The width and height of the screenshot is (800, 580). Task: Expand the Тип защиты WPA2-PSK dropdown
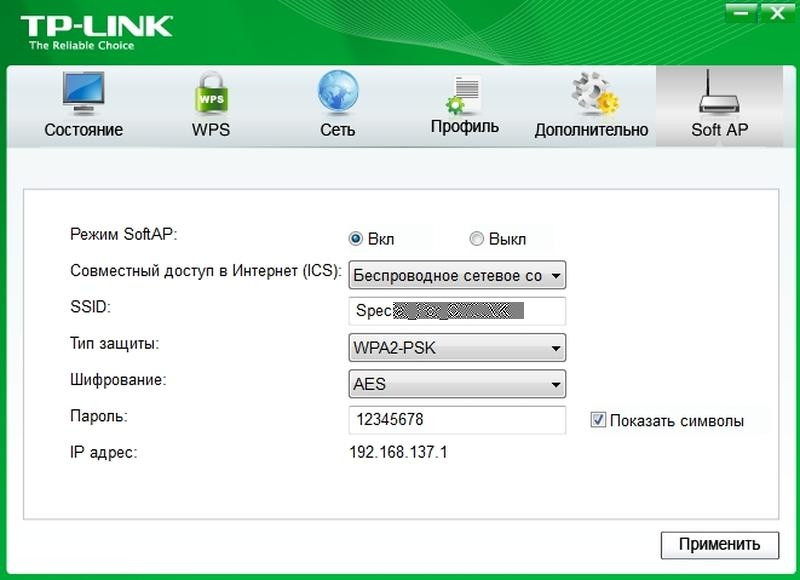point(457,348)
